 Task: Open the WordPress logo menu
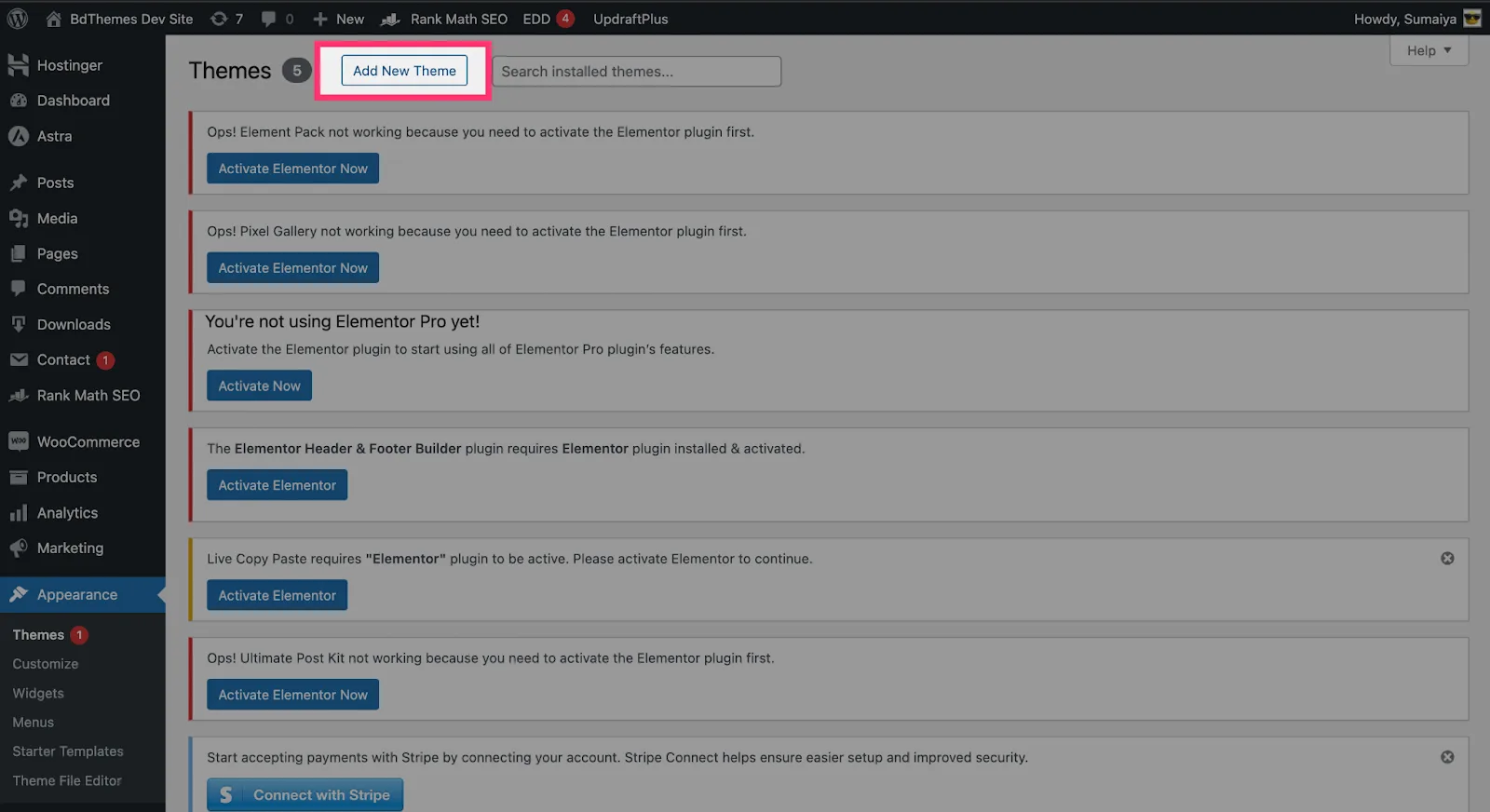[x=17, y=18]
